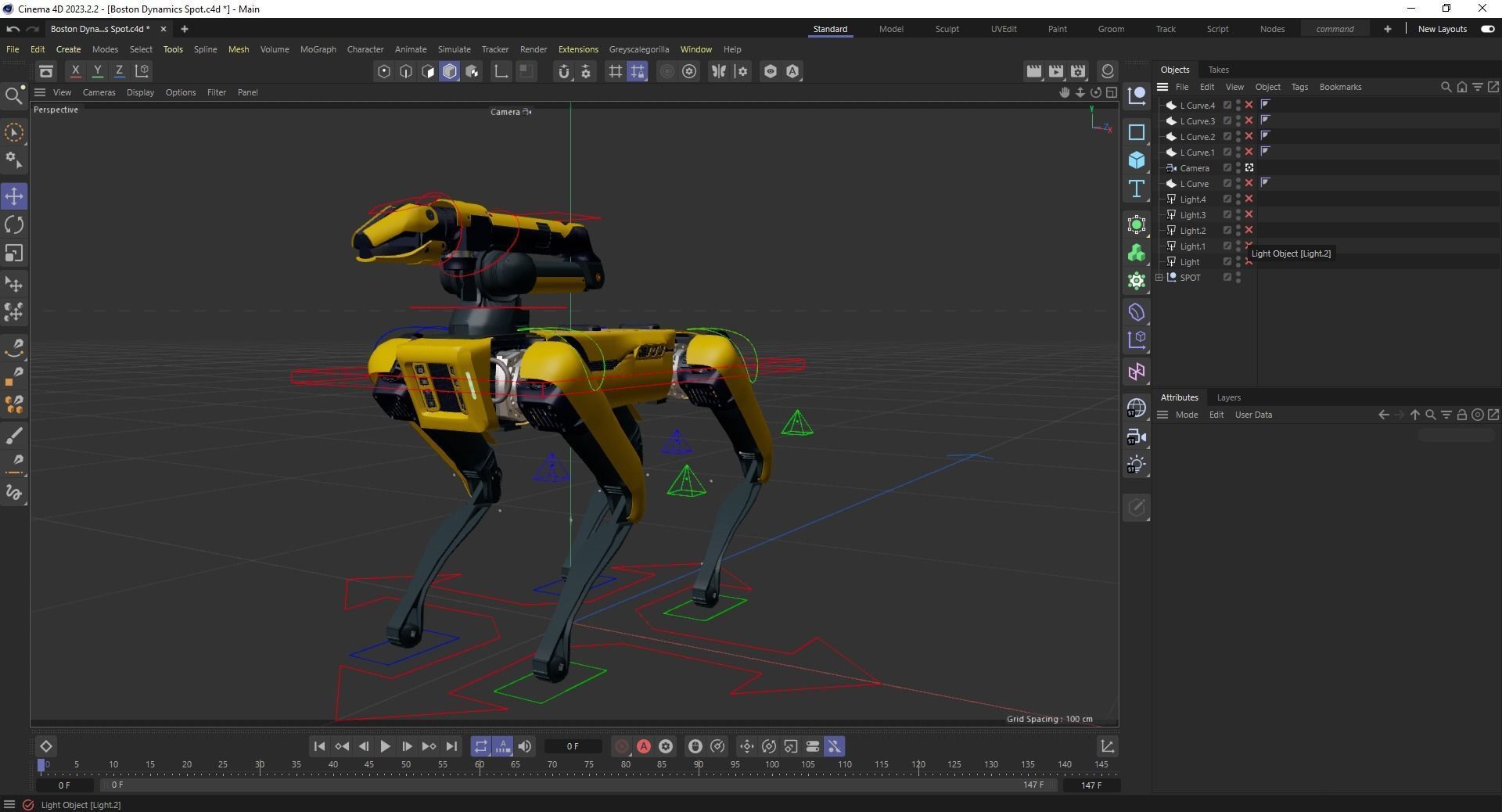The image size is (1502, 812).
Task: Select the Rotate tool
Action: (x=14, y=225)
